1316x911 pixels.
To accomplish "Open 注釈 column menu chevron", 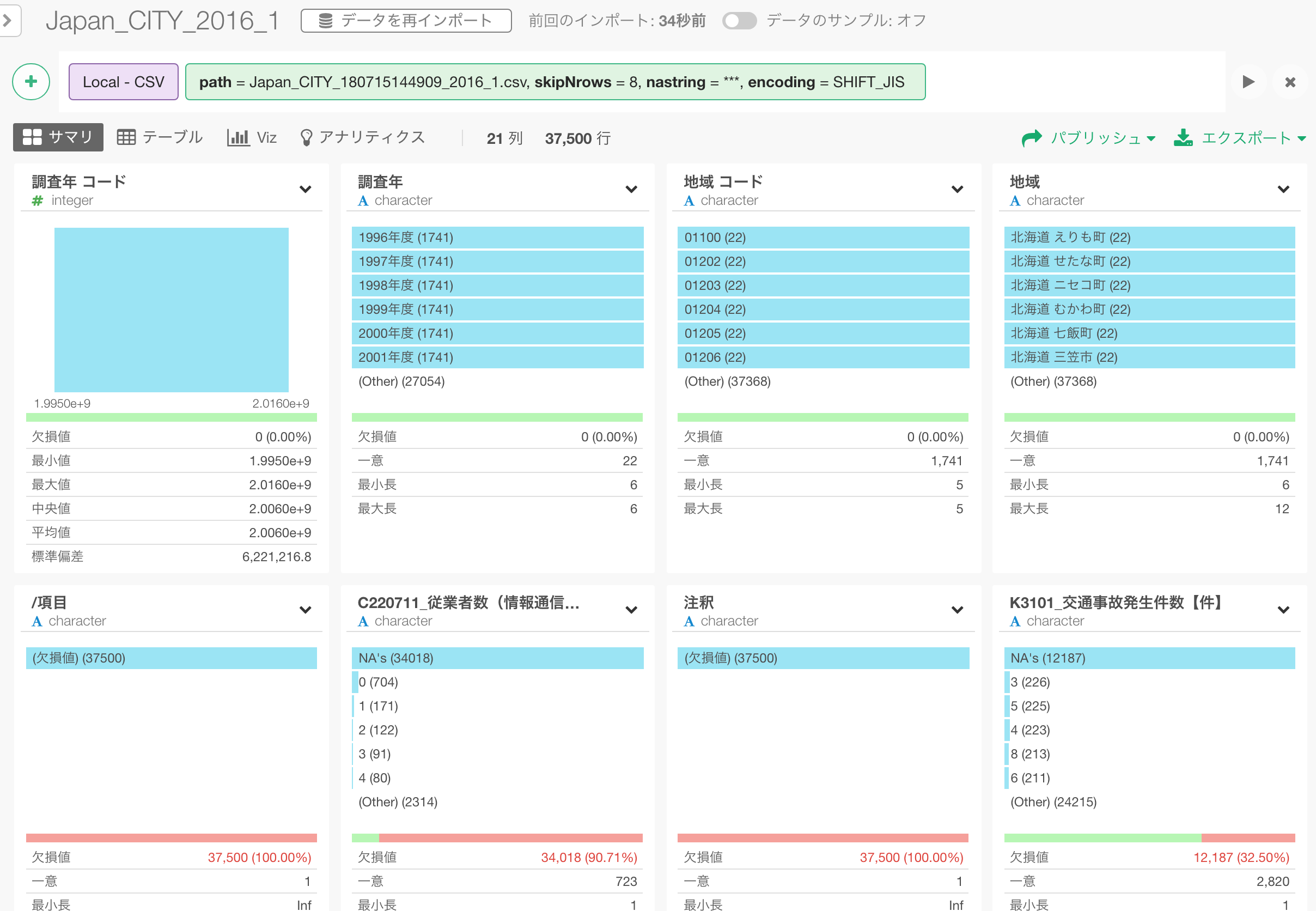I will click(x=957, y=610).
